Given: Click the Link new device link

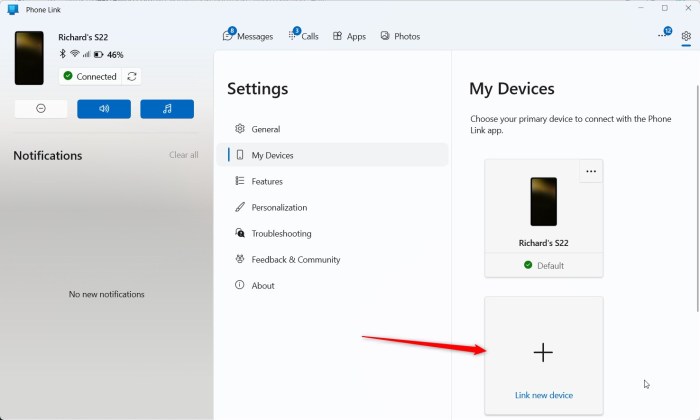Looking at the screenshot, I should click(x=544, y=395).
